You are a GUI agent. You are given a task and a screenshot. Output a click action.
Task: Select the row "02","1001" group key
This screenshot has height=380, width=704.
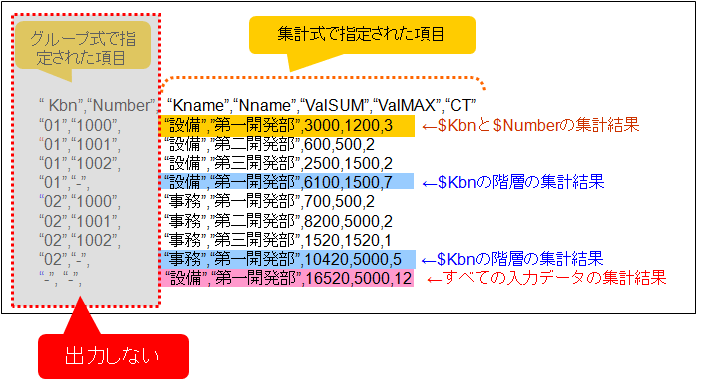[x=79, y=221]
